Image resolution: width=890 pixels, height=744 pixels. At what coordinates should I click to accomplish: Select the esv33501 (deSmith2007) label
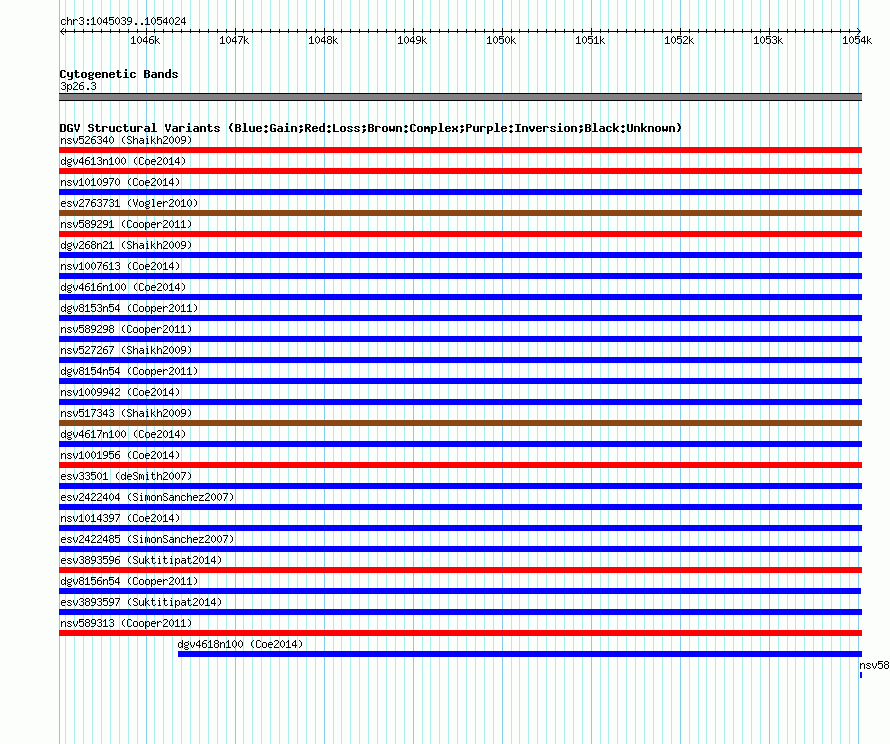pos(126,476)
